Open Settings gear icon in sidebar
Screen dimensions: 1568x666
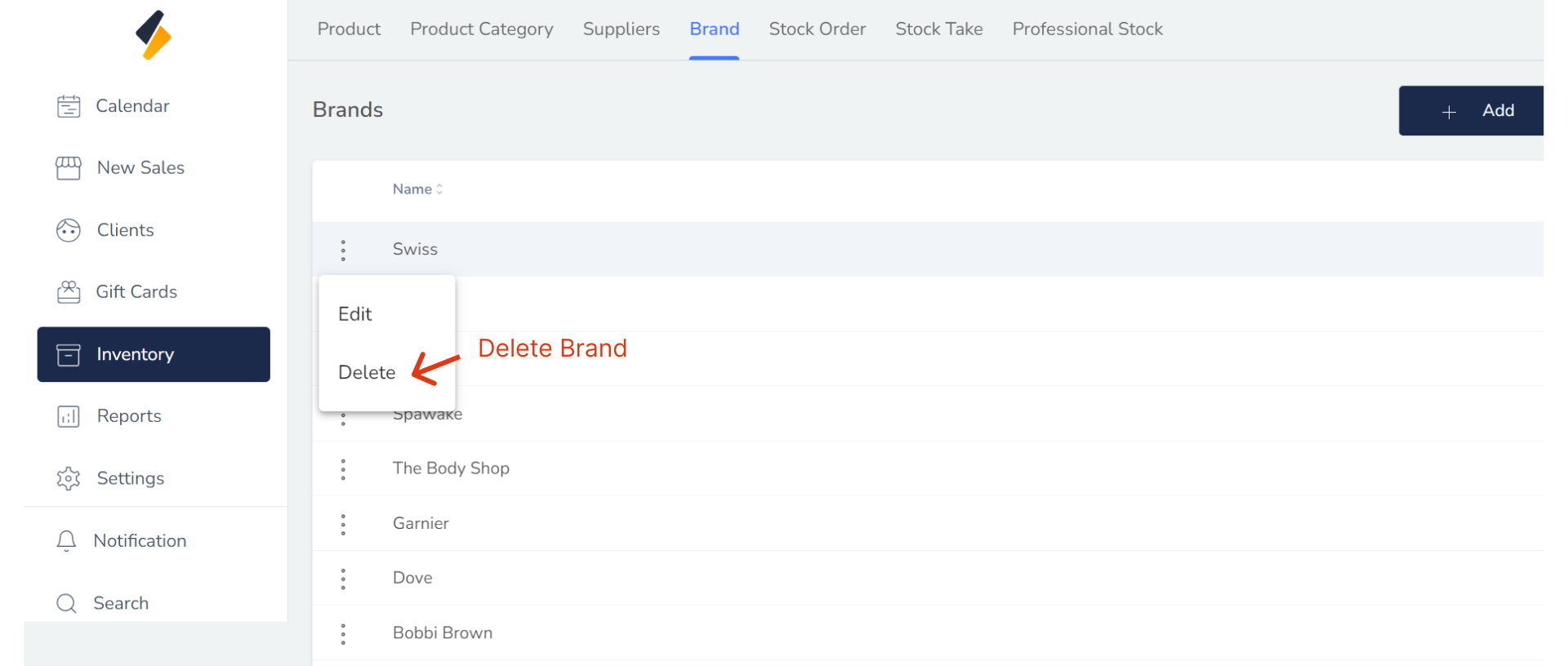69,478
